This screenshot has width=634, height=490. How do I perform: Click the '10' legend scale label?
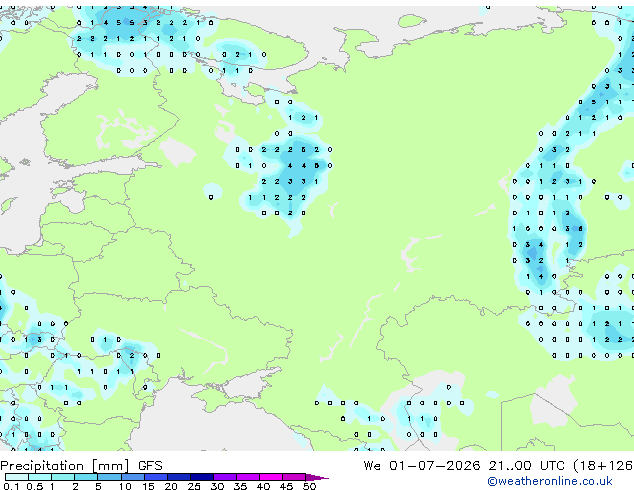click(125, 486)
